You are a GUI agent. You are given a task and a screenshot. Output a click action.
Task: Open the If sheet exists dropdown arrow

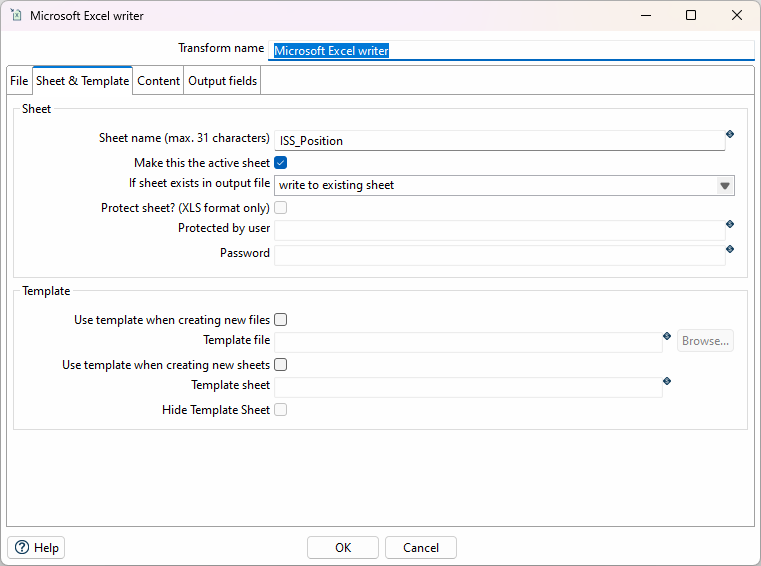(x=725, y=185)
